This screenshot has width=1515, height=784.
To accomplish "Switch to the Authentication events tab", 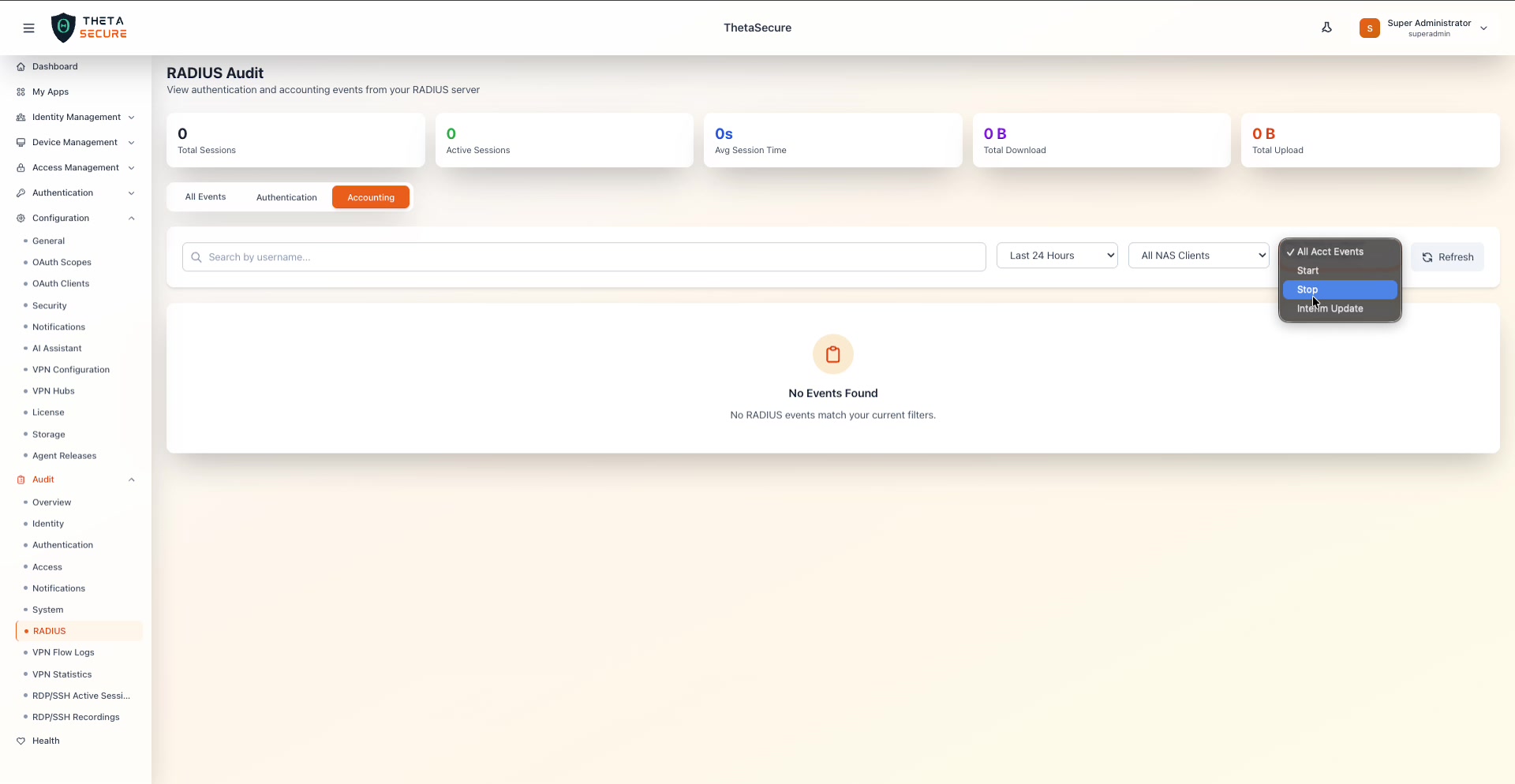I will pyautogui.click(x=286, y=197).
